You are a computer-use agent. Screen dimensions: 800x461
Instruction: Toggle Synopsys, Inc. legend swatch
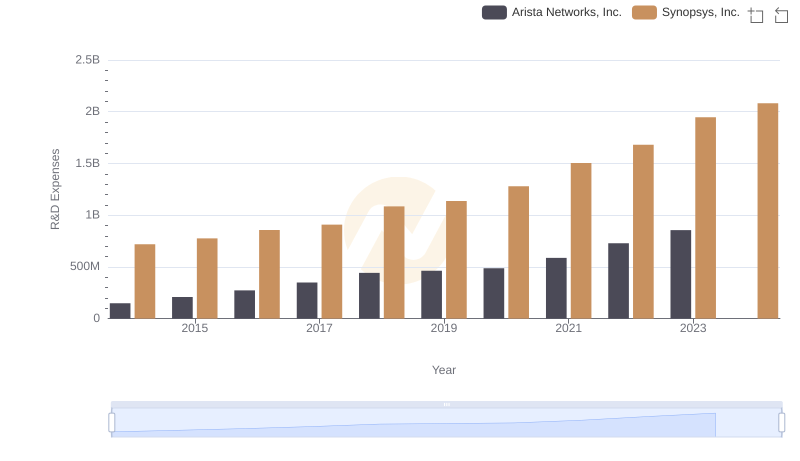(x=644, y=12)
